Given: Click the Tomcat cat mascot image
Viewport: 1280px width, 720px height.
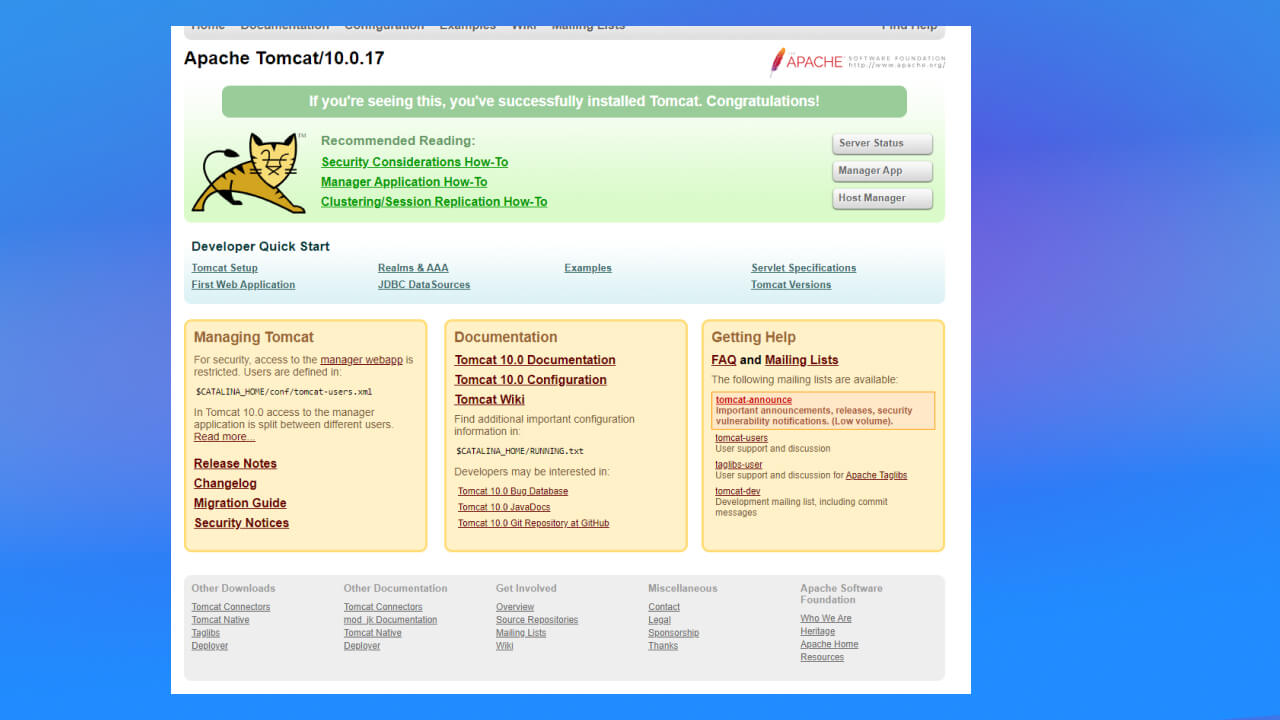Looking at the screenshot, I should [x=249, y=172].
